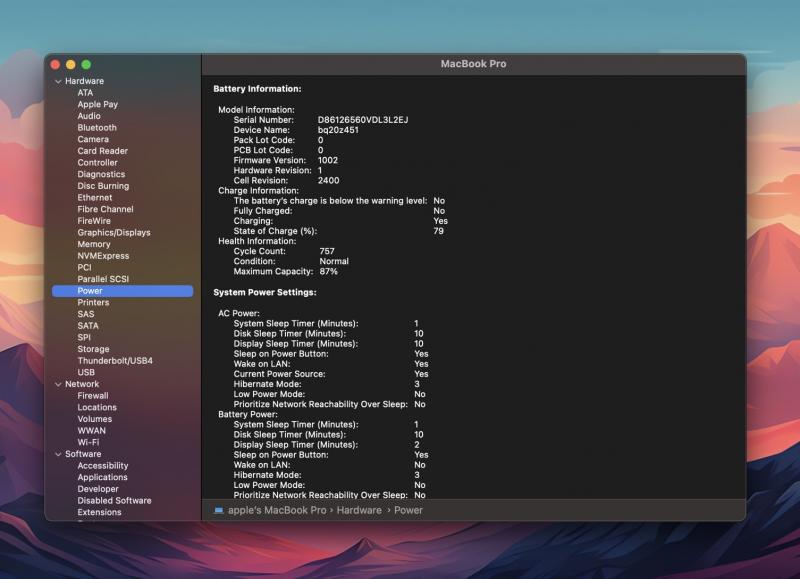Select Disc Burning in the sidebar
The height and width of the screenshot is (579, 800).
[x=103, y=186]
